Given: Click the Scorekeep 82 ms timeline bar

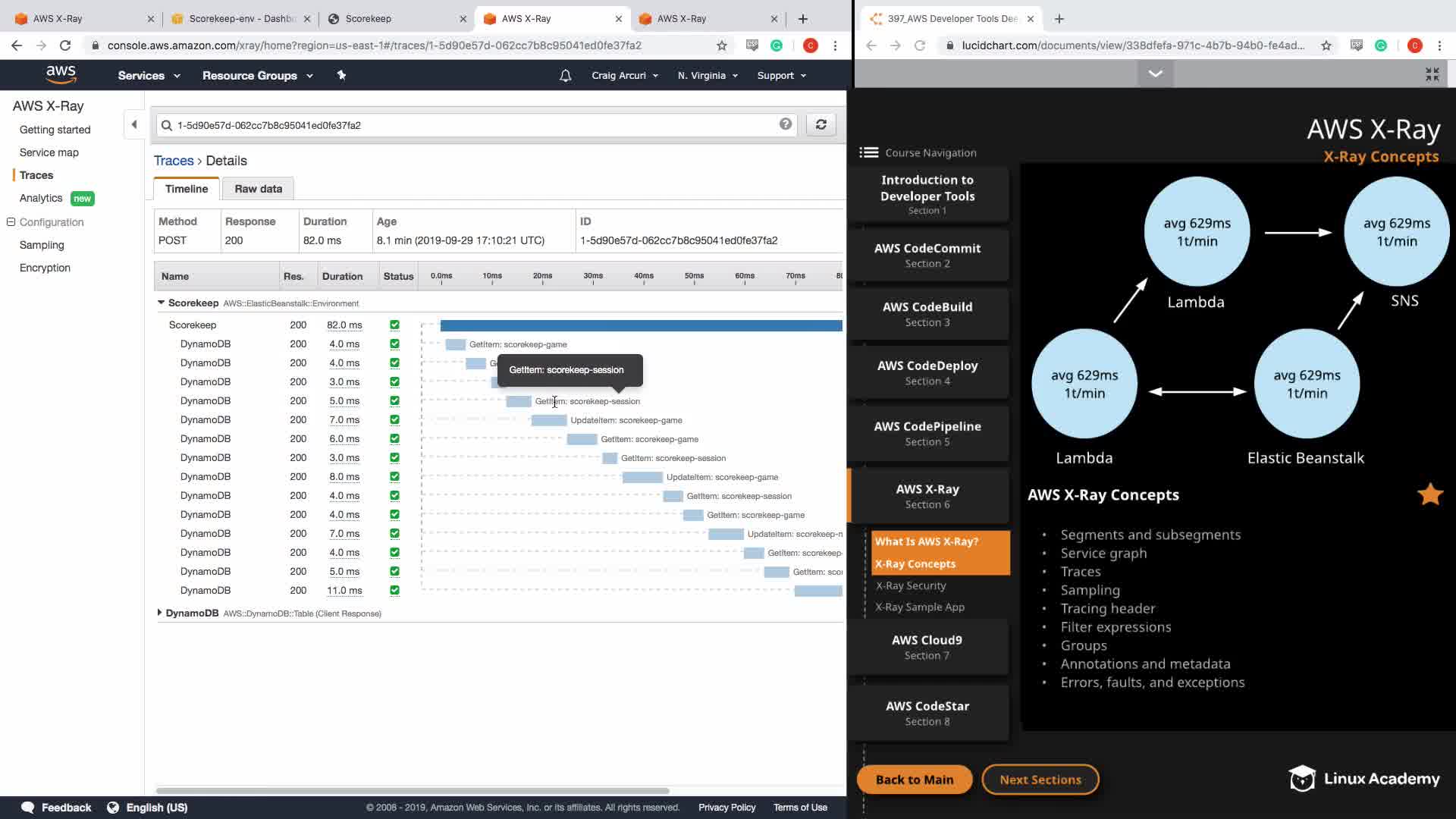Looking at the screenshot, I should click(x=640, y=325).
